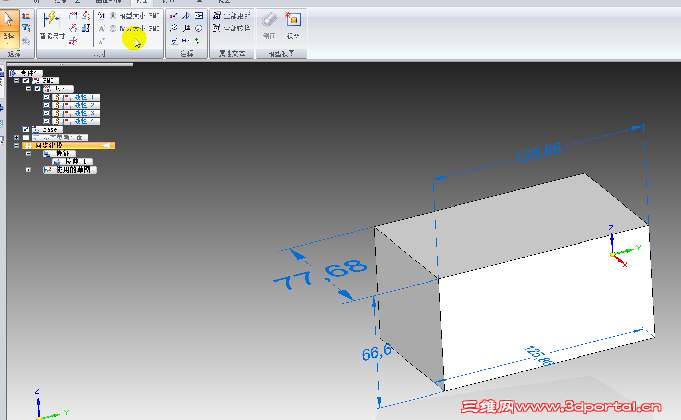Click the lower icon in the property text ribbon group
The image size is (681, 420).
point(217,28)
